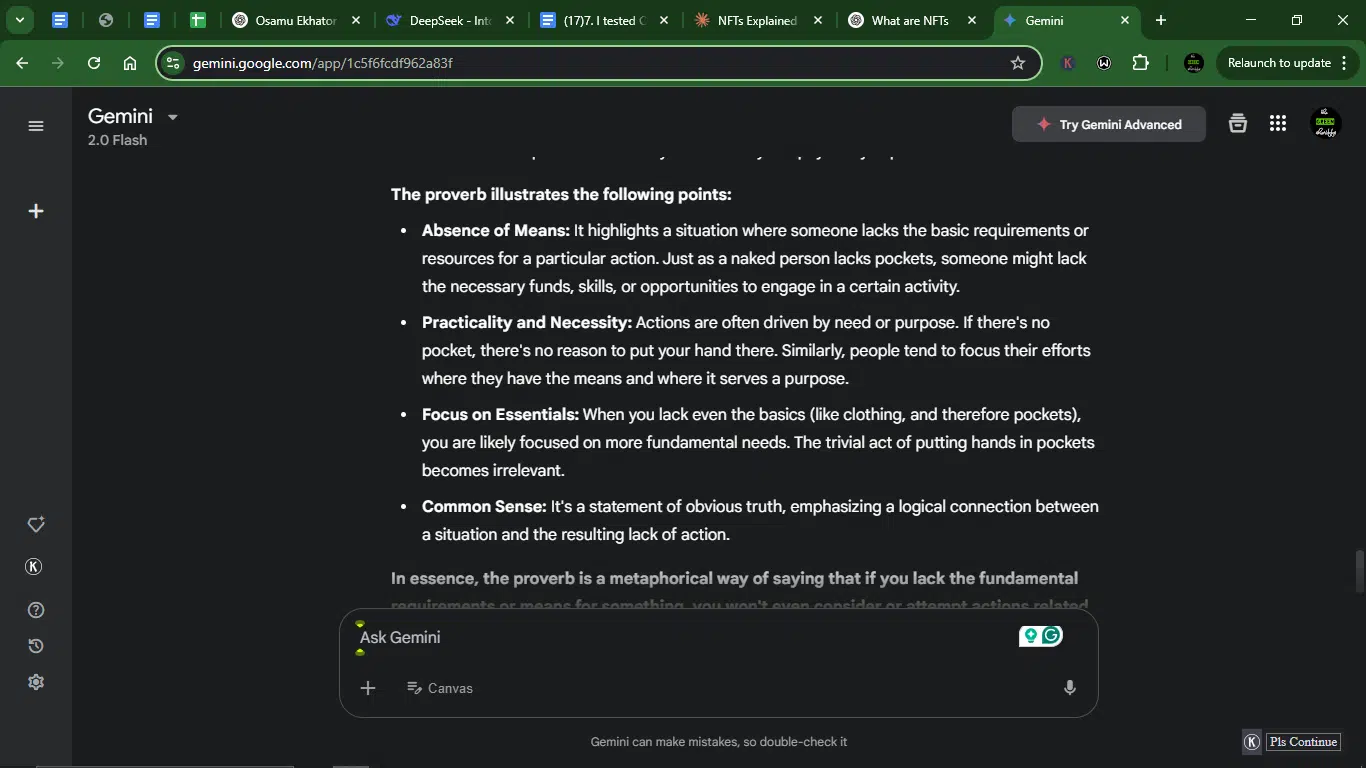
Task: Expand Gemini model selector dropdown arrow
Action: pos(172,117)
